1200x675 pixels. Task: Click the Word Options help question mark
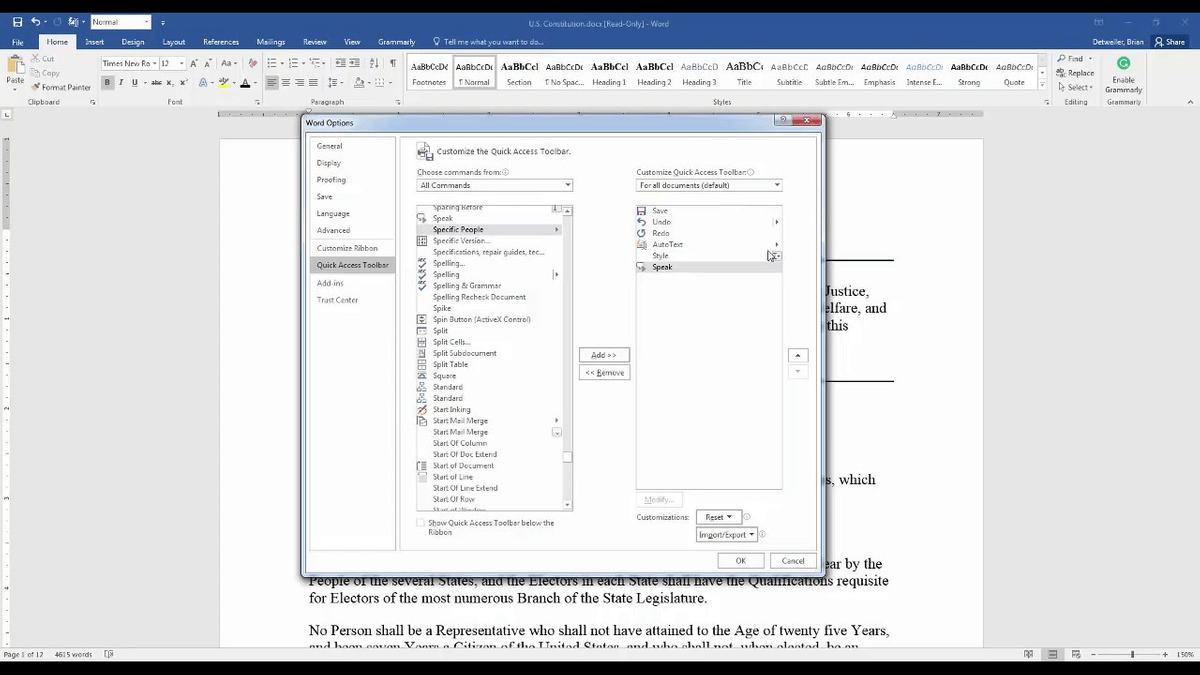pos(783,122)
